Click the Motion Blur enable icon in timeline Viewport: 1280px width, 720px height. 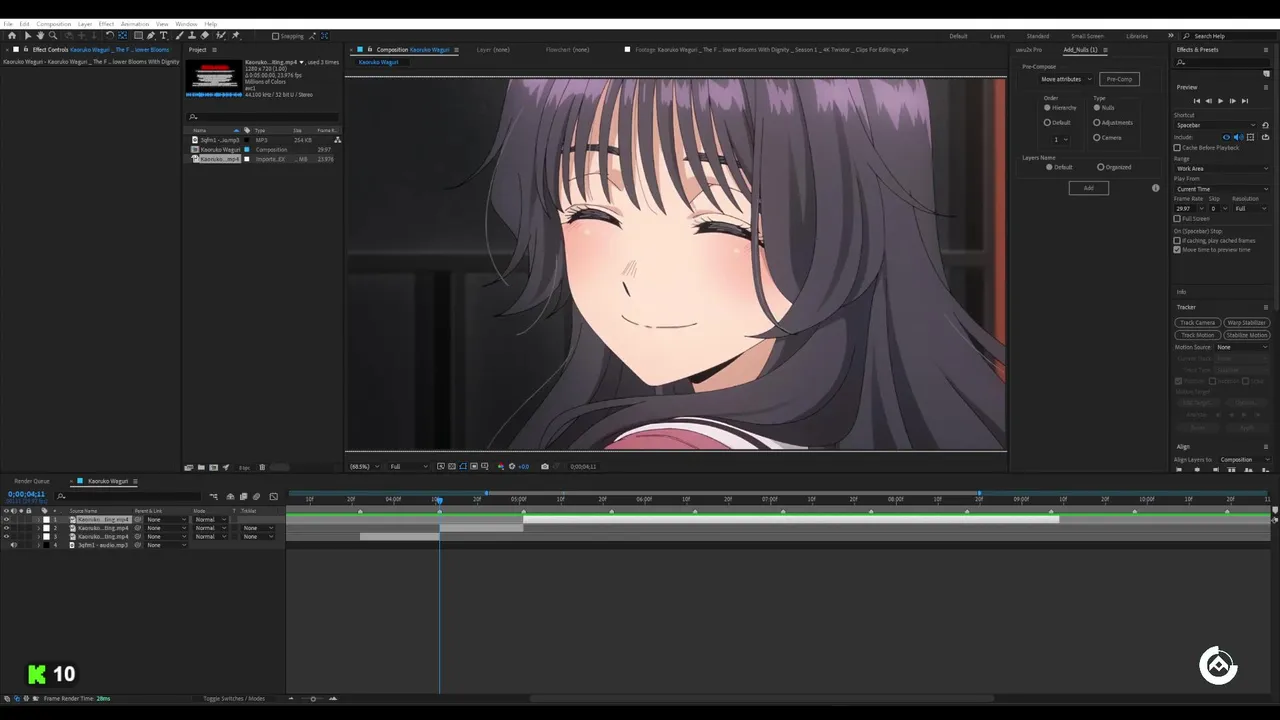click(256, 496)
